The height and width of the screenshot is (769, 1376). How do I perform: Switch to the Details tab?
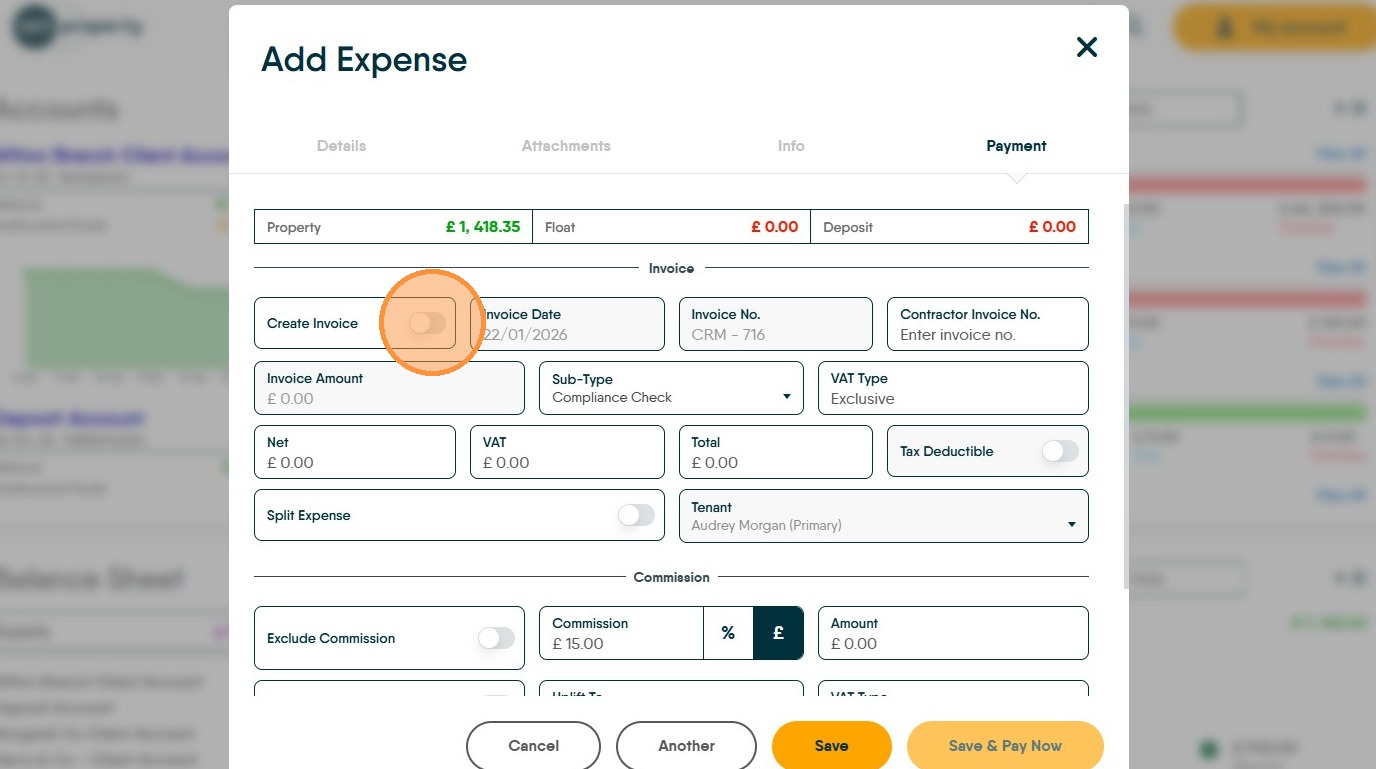click(341, 146)
